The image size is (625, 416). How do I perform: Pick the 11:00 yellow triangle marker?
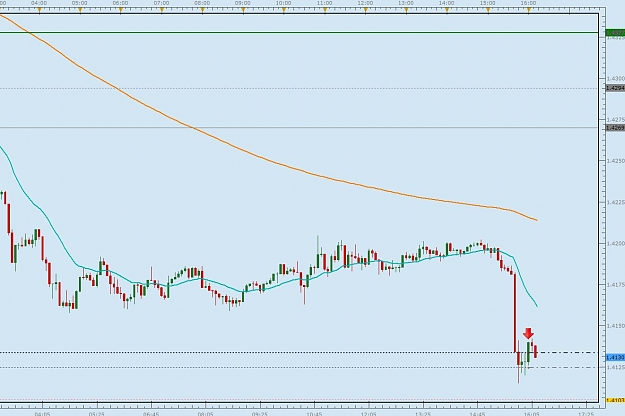point(325,11)
